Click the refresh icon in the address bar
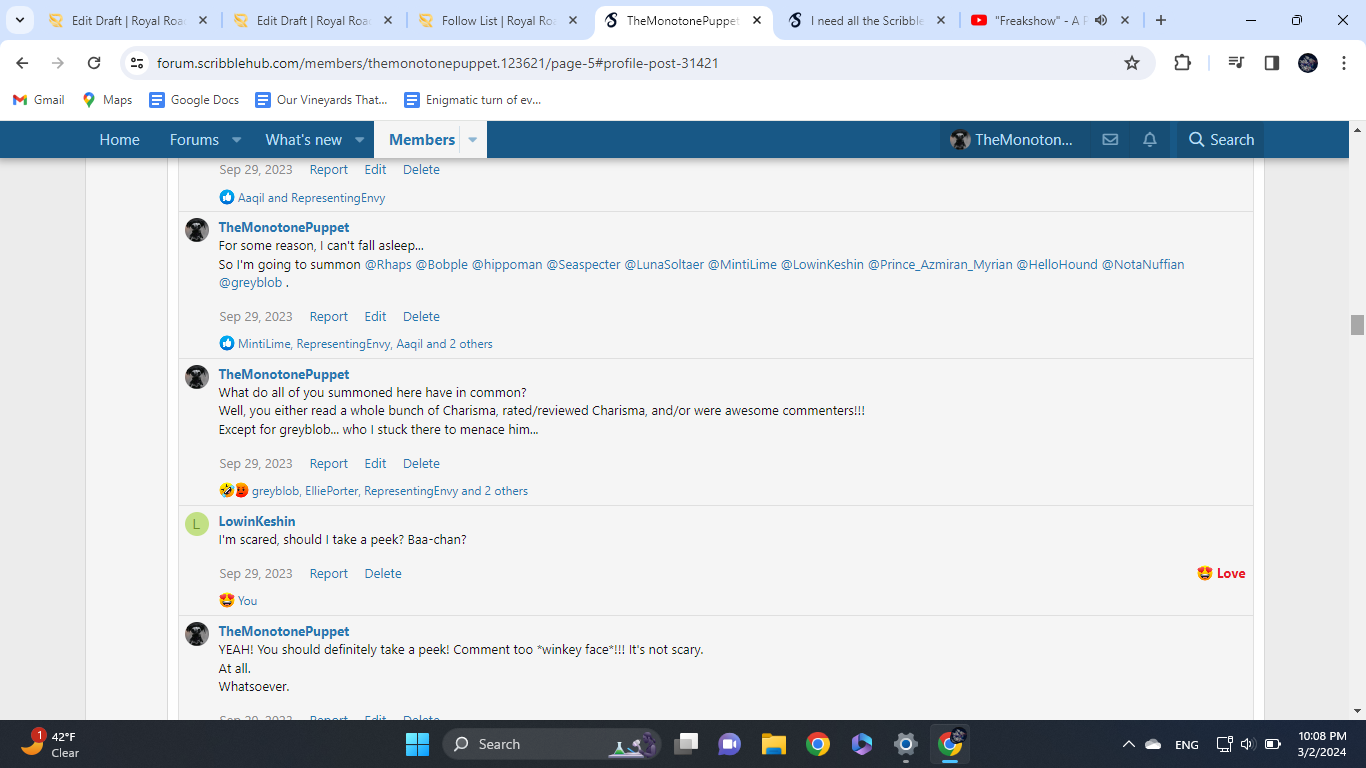Viewport: 1366px width, 768px height. 94,62
